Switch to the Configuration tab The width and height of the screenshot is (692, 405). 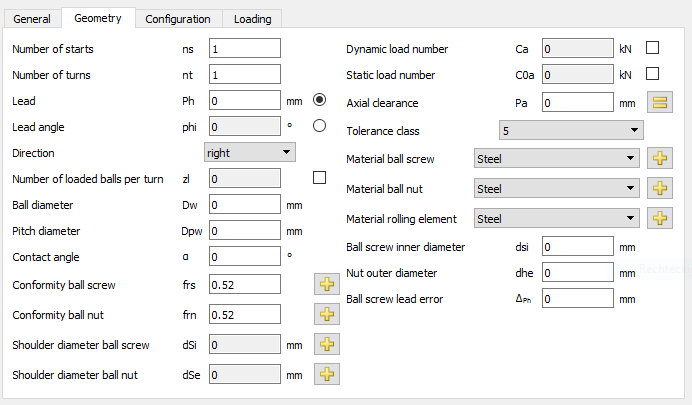[177, 18]
